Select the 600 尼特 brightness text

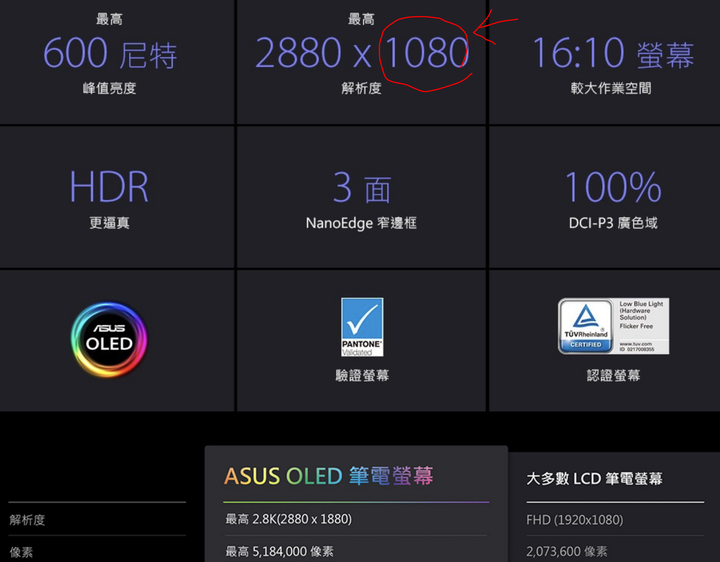[110, 53]
